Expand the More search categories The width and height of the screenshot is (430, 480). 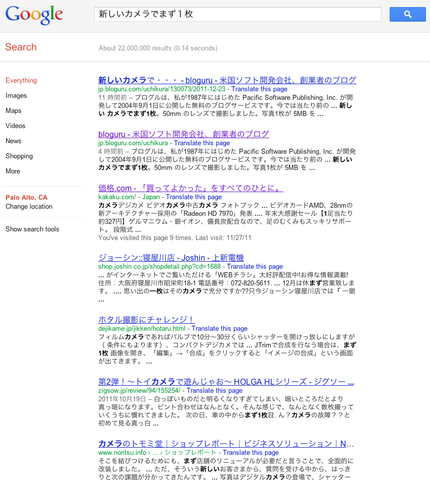click(13, 171)
